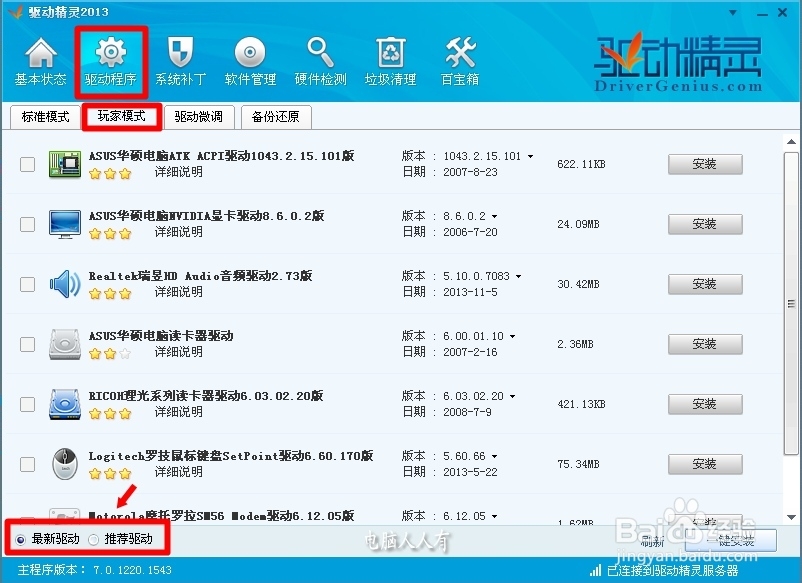The image size is (802, 583).
Task: Click the DriverGenius.com brand logo
Action: point(678,62)
